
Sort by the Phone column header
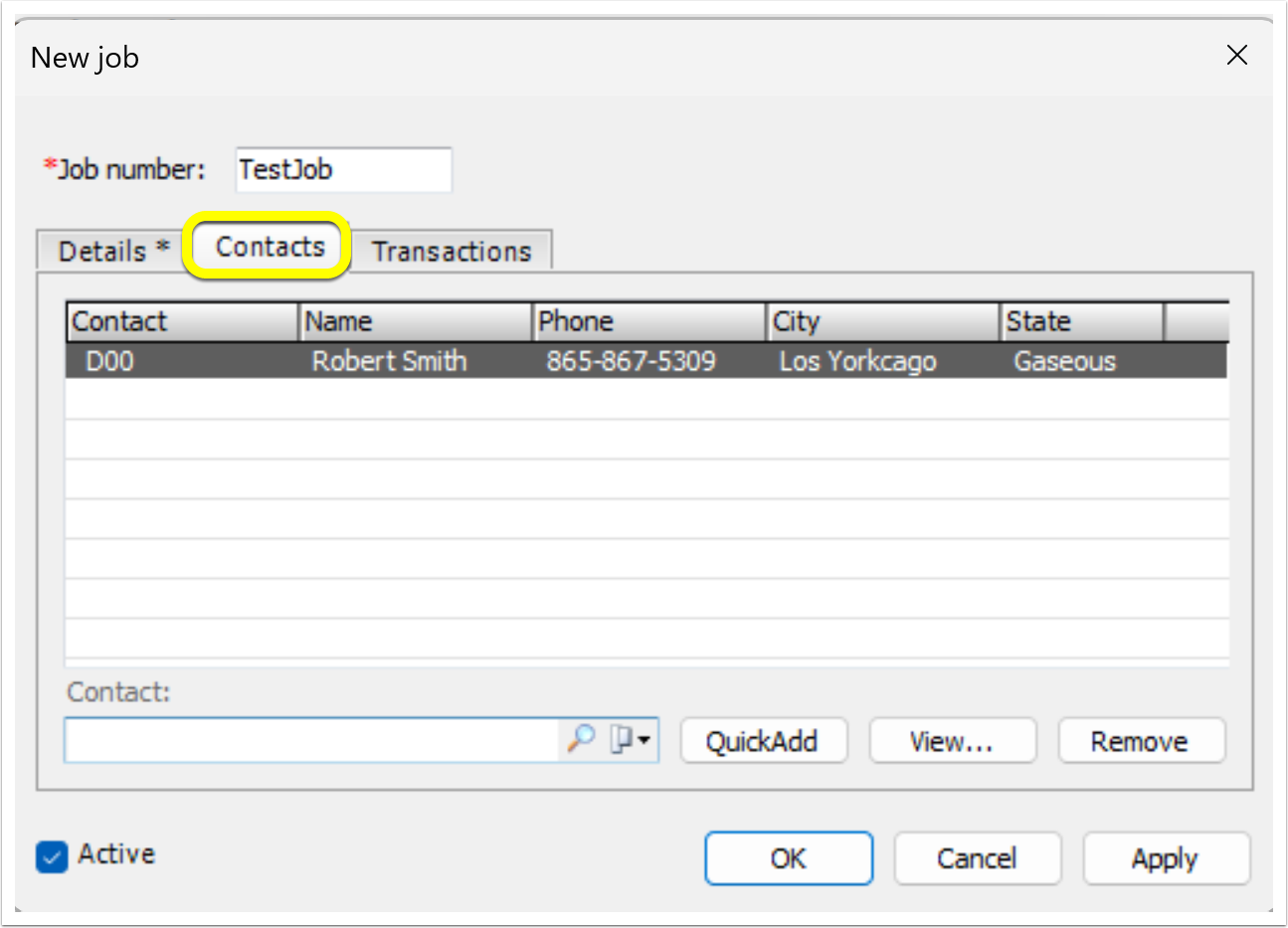649,322
